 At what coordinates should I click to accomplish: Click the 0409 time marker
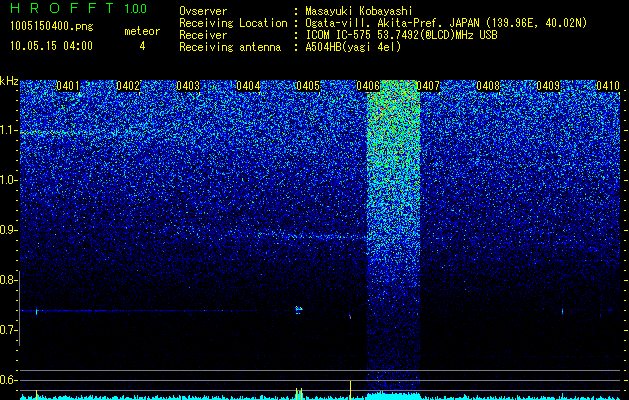click(548, 86)
